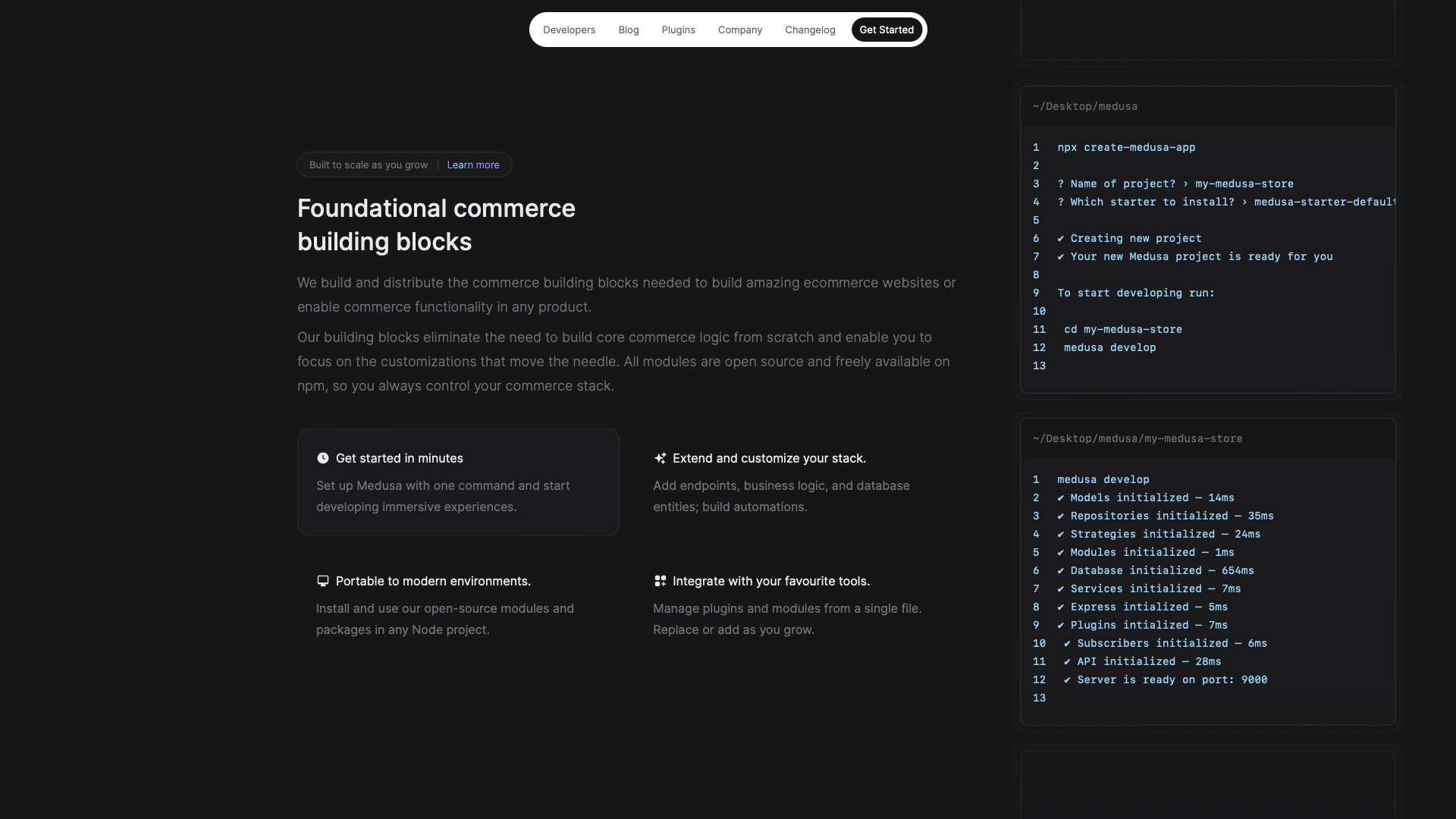Viewport: 1456px width, 819px height.
Task: Click the paragraph starting Our building blocks eliminate
Action: tap(623, 361)
